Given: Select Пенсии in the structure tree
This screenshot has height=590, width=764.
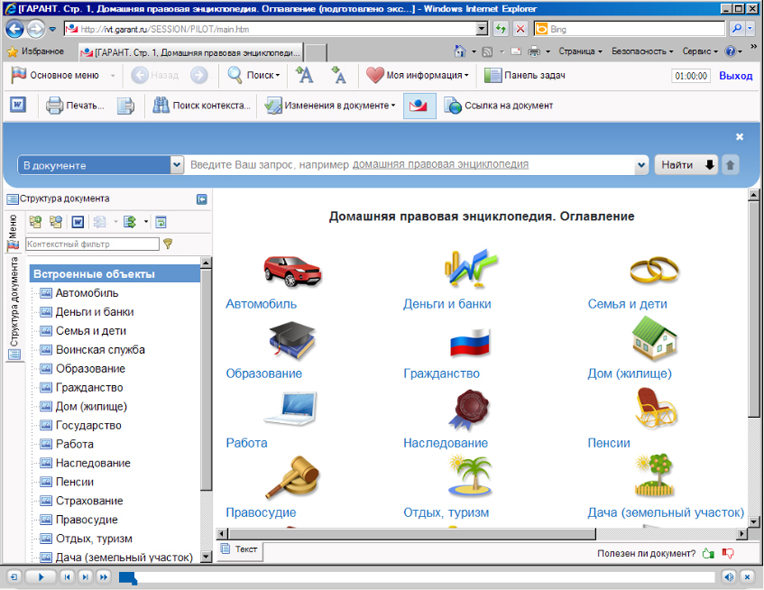Looking at the screenshot, I should tap(75, 482).
